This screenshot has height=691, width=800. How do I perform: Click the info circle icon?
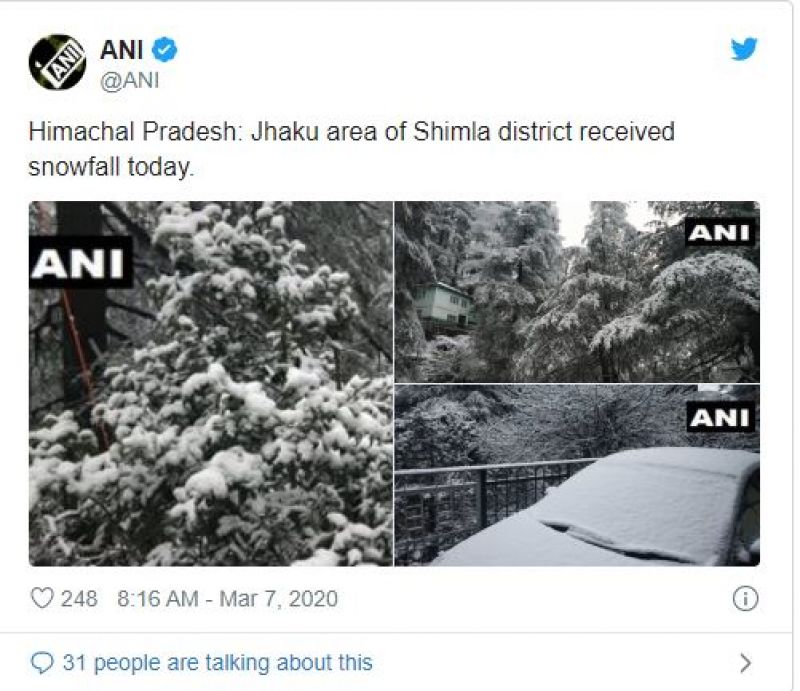click(744, 599)
